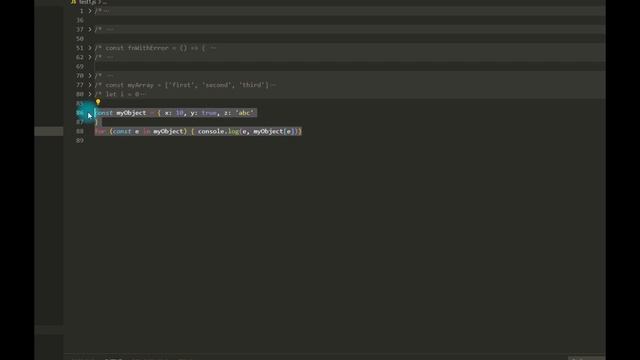640x360 pixels.
Task: Click line number 88 in the gutter
Action: (x=80, y=131)
